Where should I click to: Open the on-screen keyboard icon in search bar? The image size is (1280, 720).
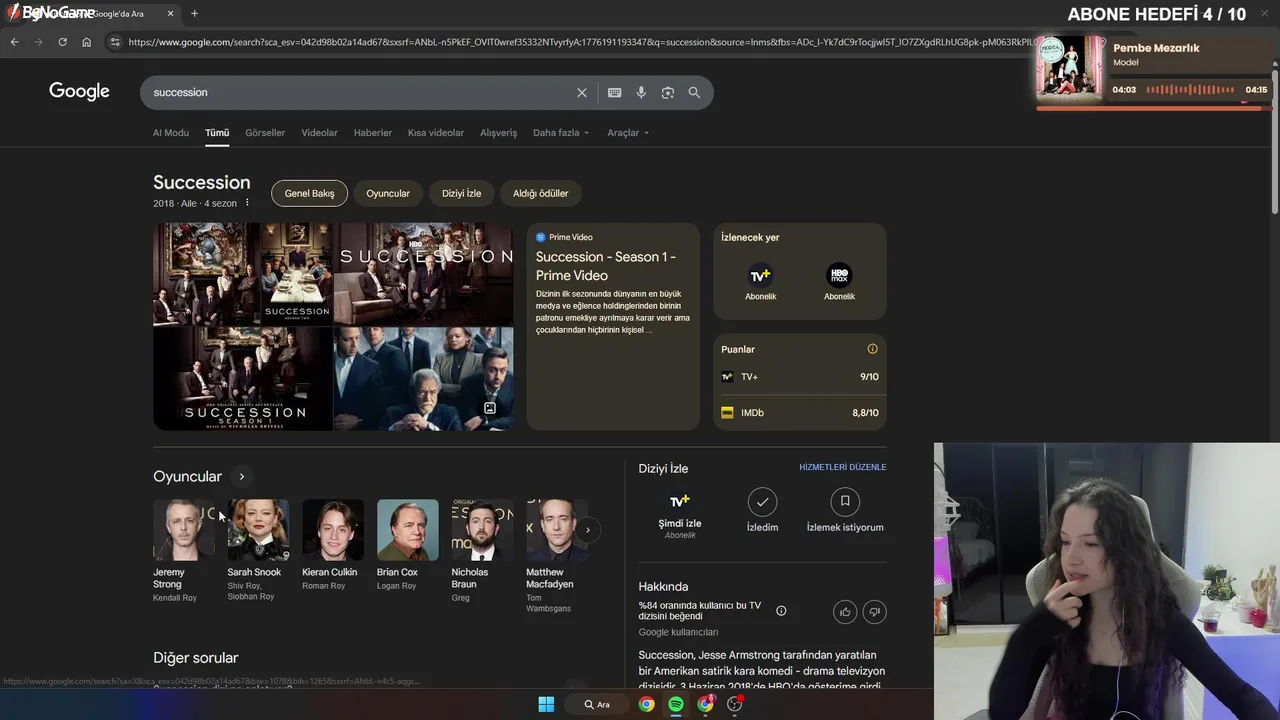coord(614,92)
